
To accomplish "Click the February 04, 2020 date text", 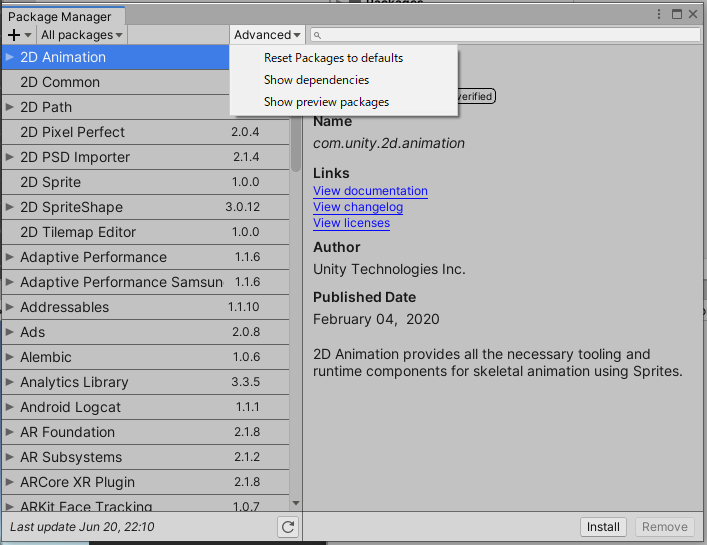I will pyautogui.click(x=376, y=319).
